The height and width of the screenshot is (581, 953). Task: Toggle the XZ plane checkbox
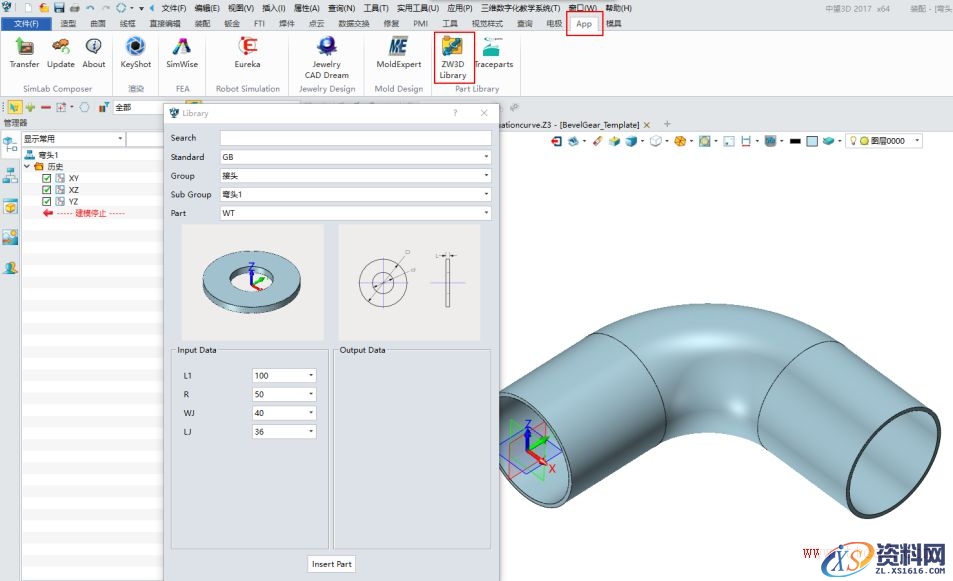pos(47,190)
